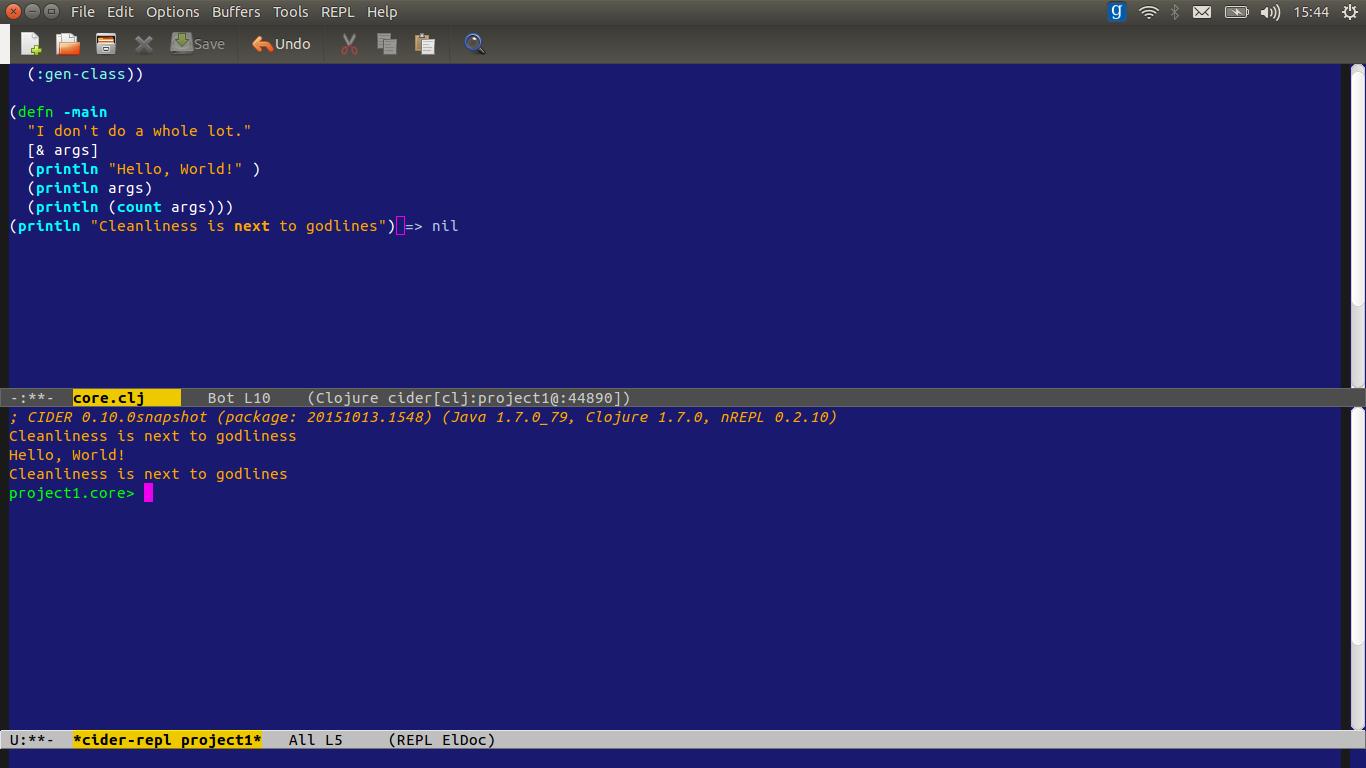Screen dimensions: 1366x768
Task: Click the open file folder icon
Action: tap(68, 44)
